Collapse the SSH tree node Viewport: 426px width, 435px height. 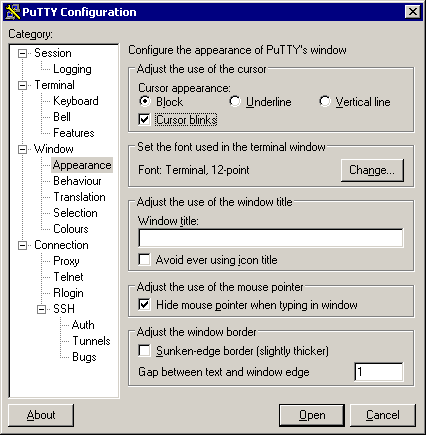coord(41,309)
